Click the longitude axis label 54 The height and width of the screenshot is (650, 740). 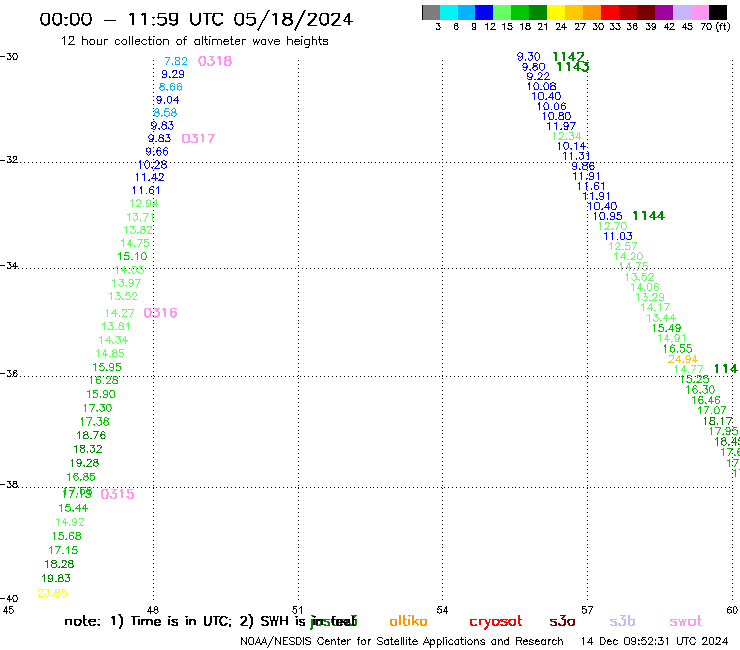[x=442, y=610]
